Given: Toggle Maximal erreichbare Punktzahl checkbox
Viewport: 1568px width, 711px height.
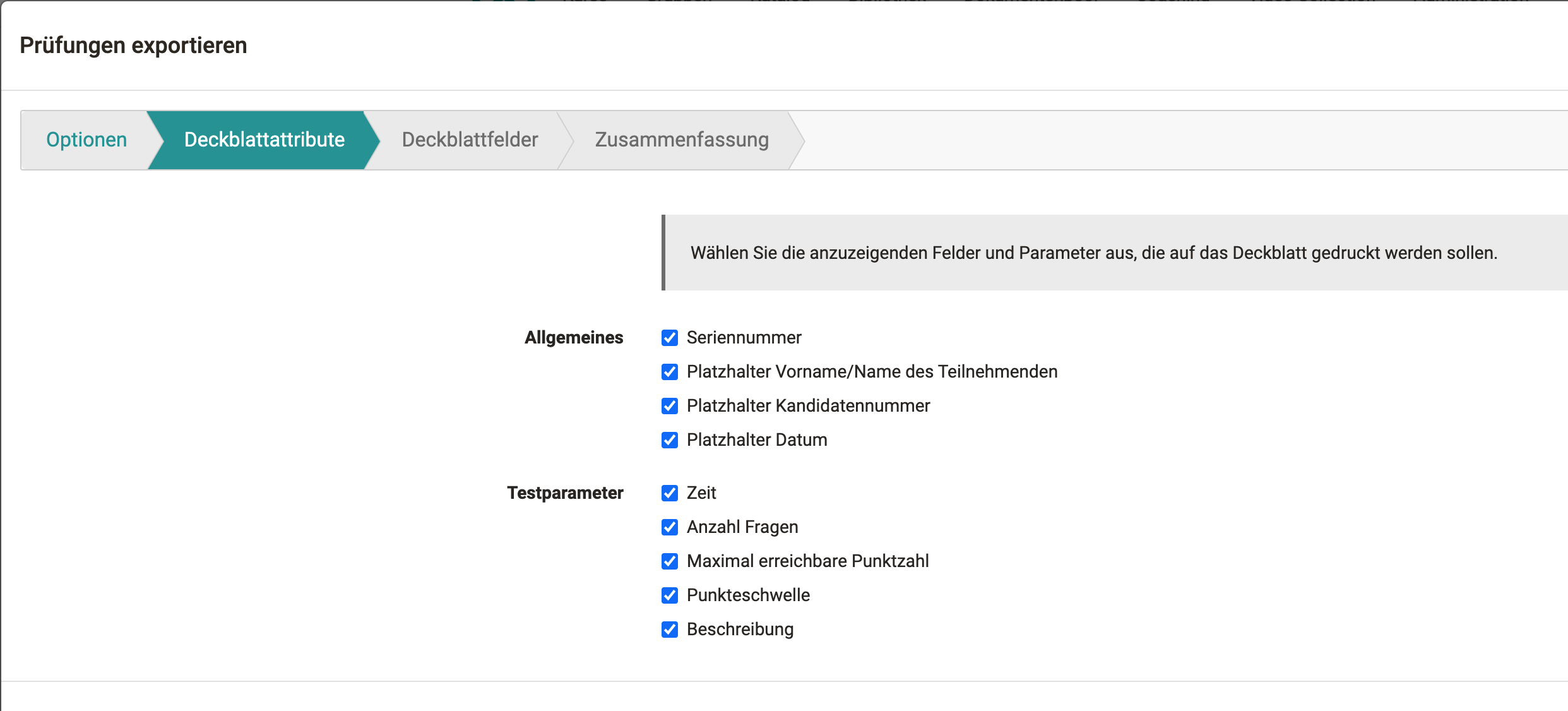Looking at the screenshot, I should (x=669, y=561).
